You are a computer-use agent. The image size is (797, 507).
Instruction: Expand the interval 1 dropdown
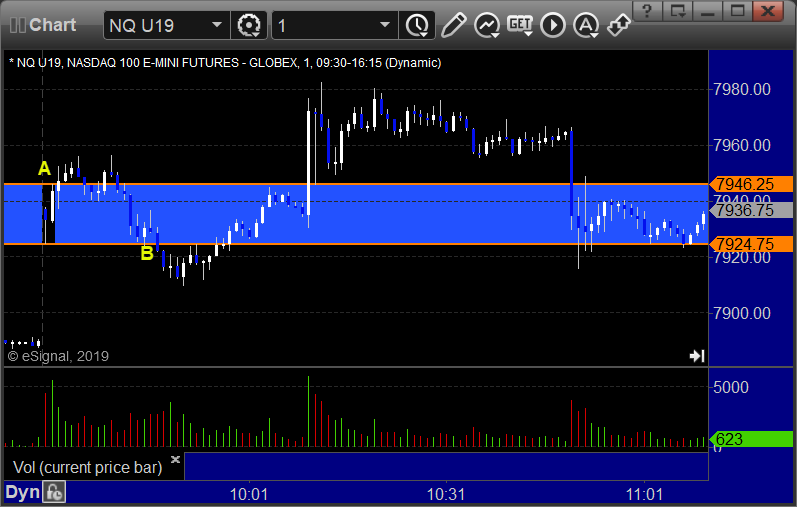click(x=385, y=25)
